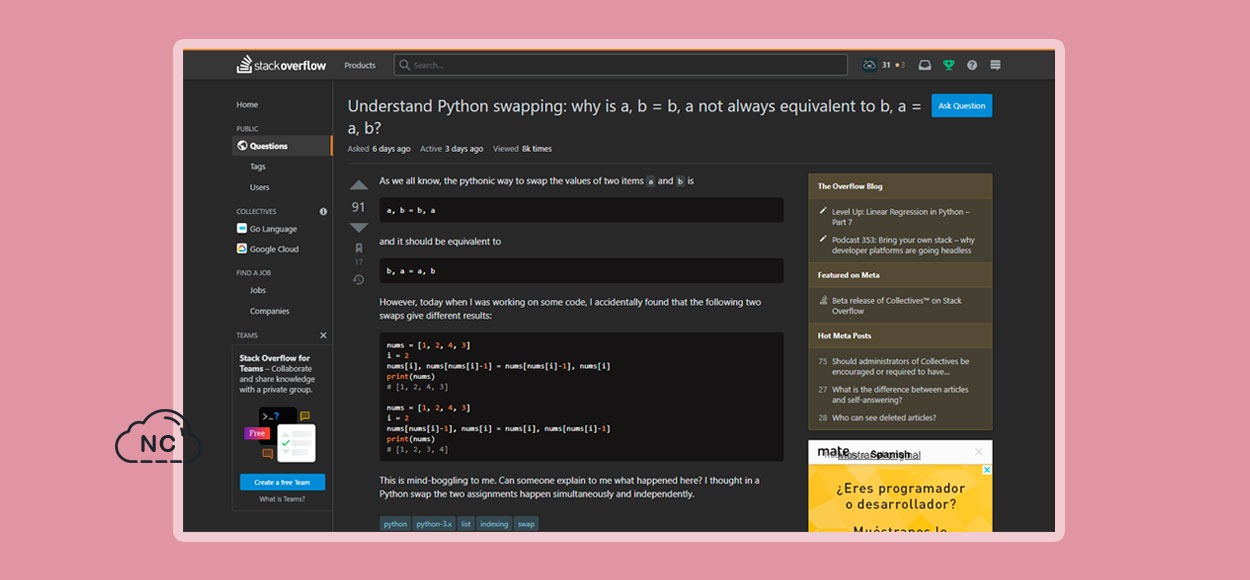
Task: Click the icon beside Beta release of Collectives
Action: (x=823, y=300)
